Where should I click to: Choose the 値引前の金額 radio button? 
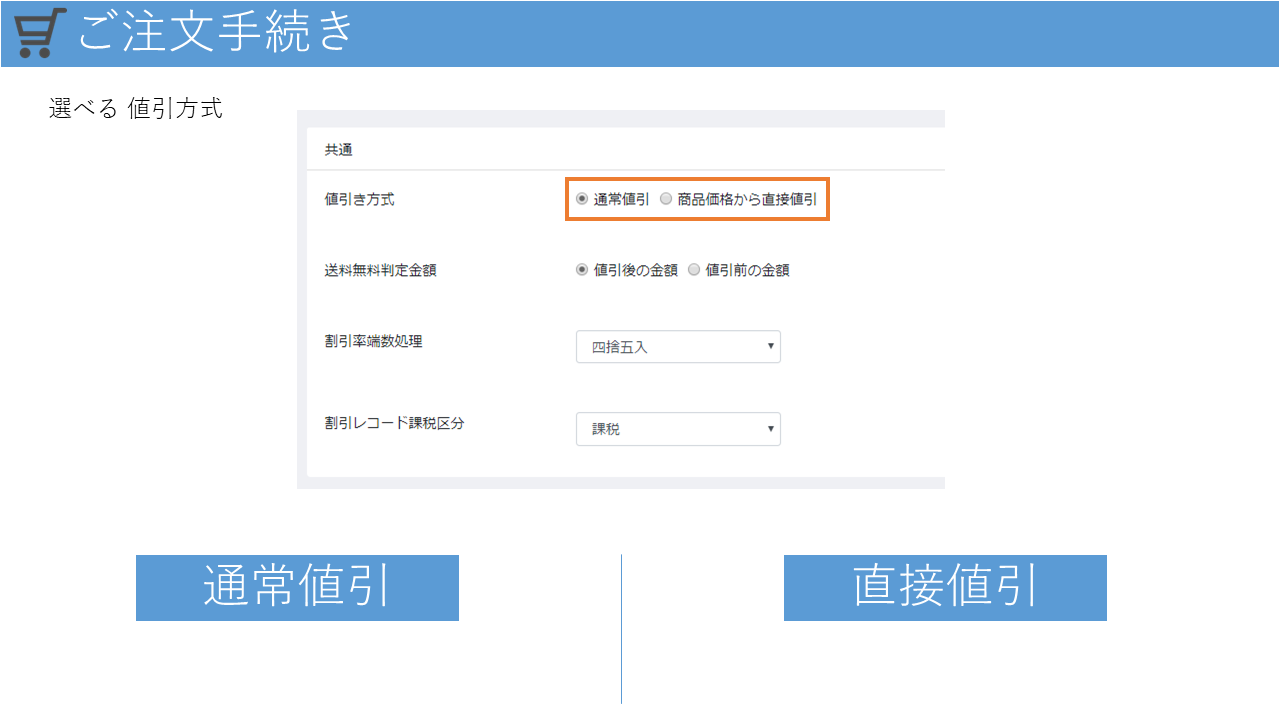[x=694, y=270]
